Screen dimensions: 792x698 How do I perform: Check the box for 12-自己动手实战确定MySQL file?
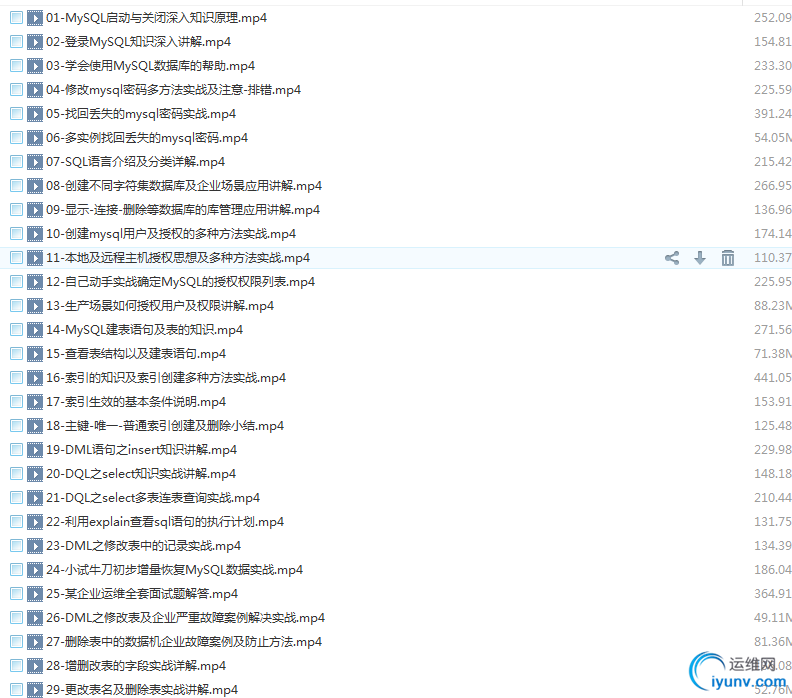point(16,282)
